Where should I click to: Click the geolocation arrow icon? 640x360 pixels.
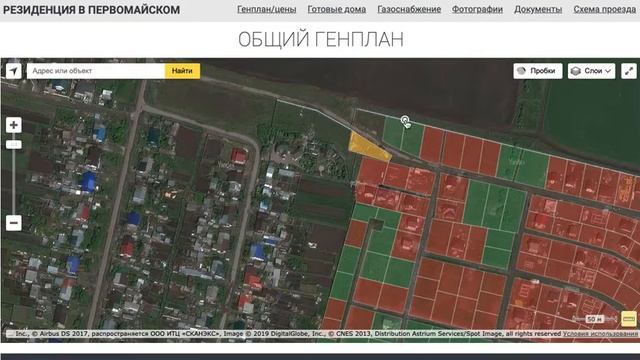pyautogui.click(x=13, y=71)
